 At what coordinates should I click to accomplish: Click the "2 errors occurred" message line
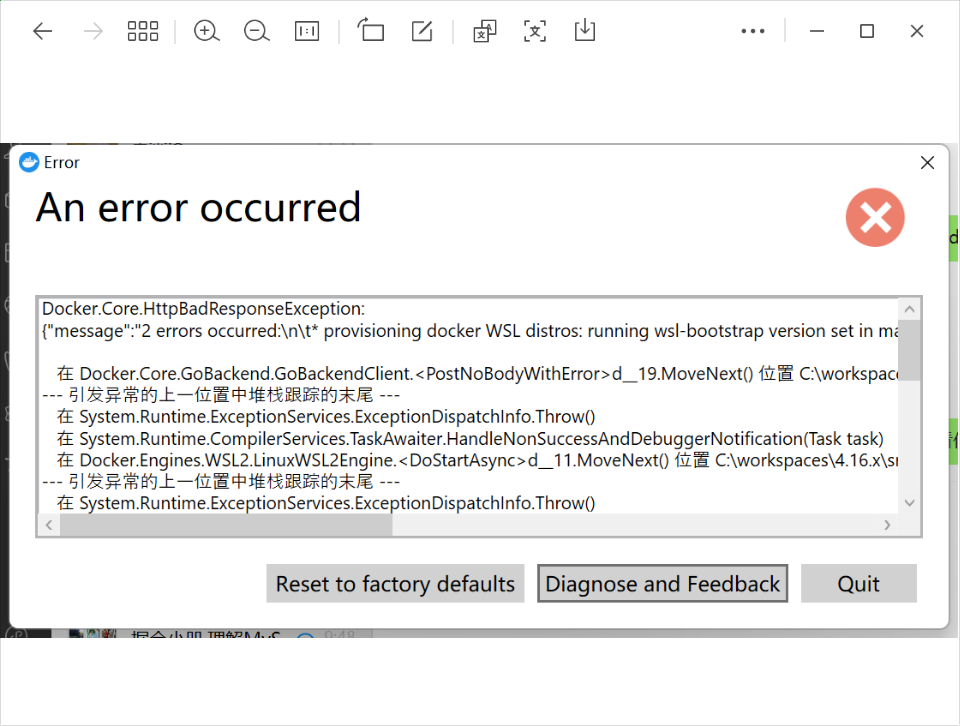[x=470, y=331]
